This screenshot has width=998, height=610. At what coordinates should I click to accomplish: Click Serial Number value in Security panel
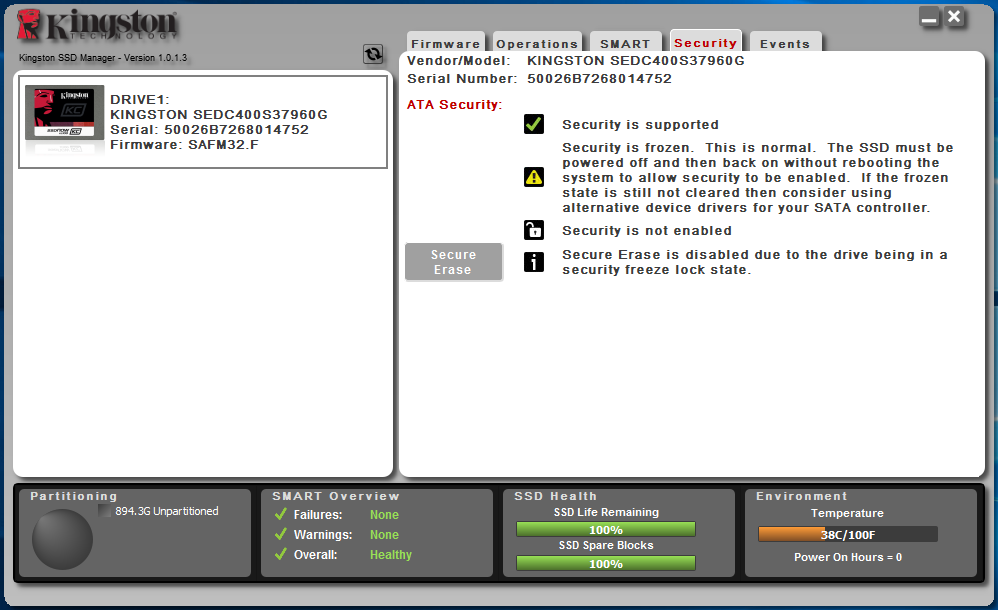pyautogui.click(x=600, y=78)
